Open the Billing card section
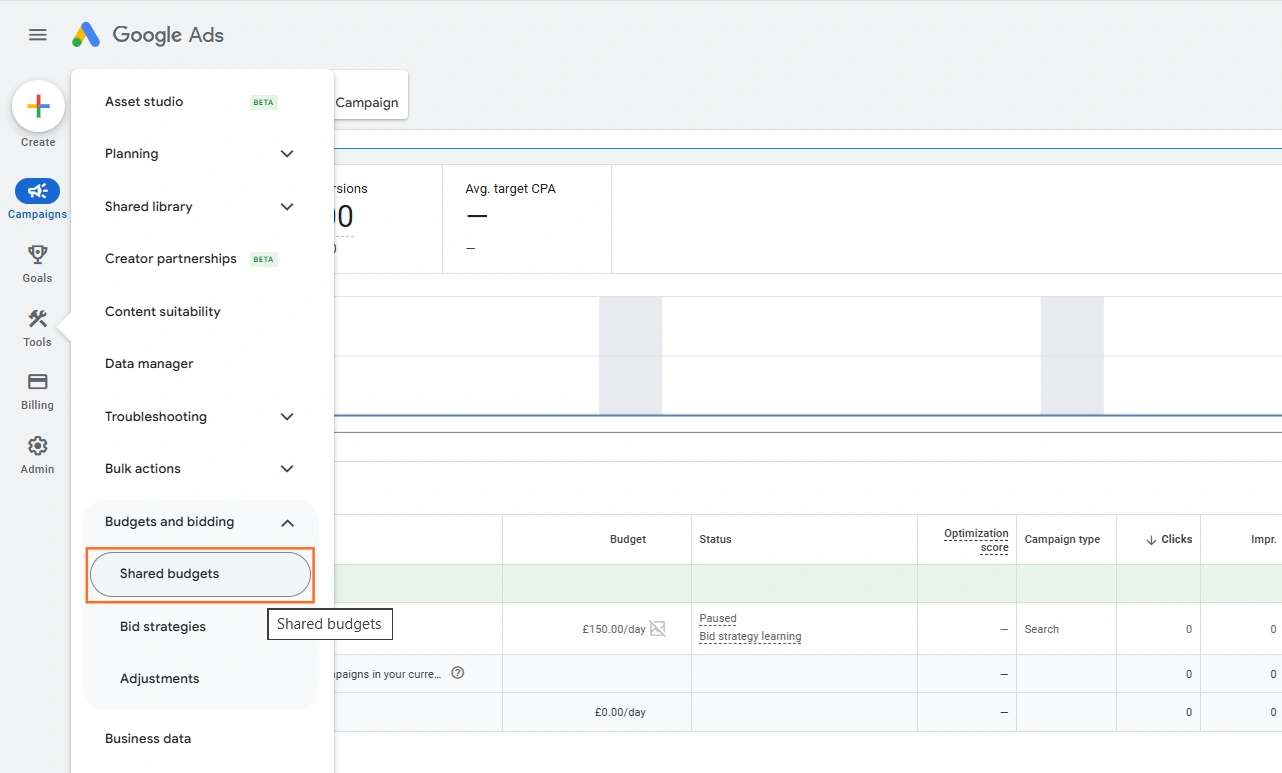 38,391
